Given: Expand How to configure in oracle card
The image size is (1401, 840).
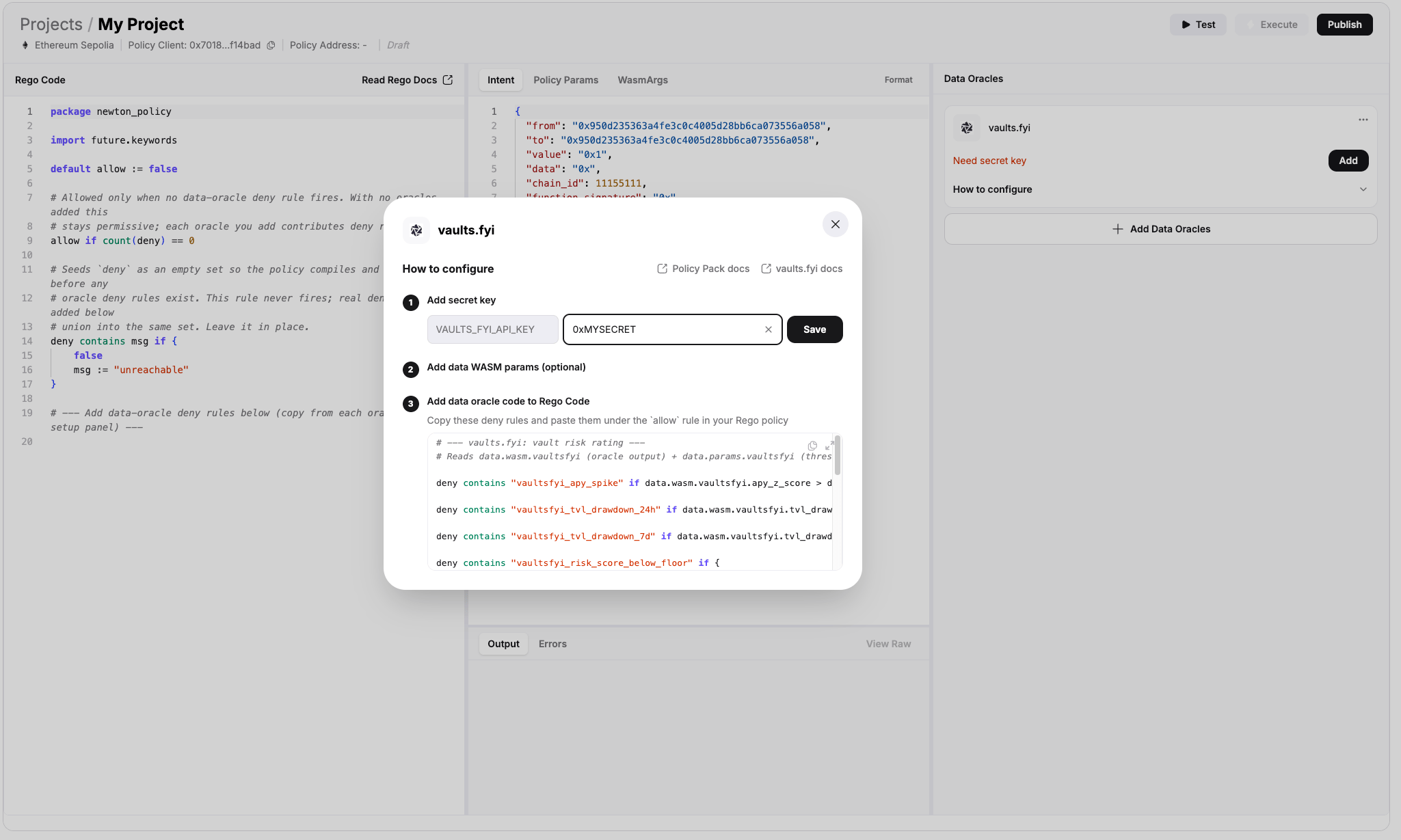Looking at the screenshot, I should point(1160,189).
